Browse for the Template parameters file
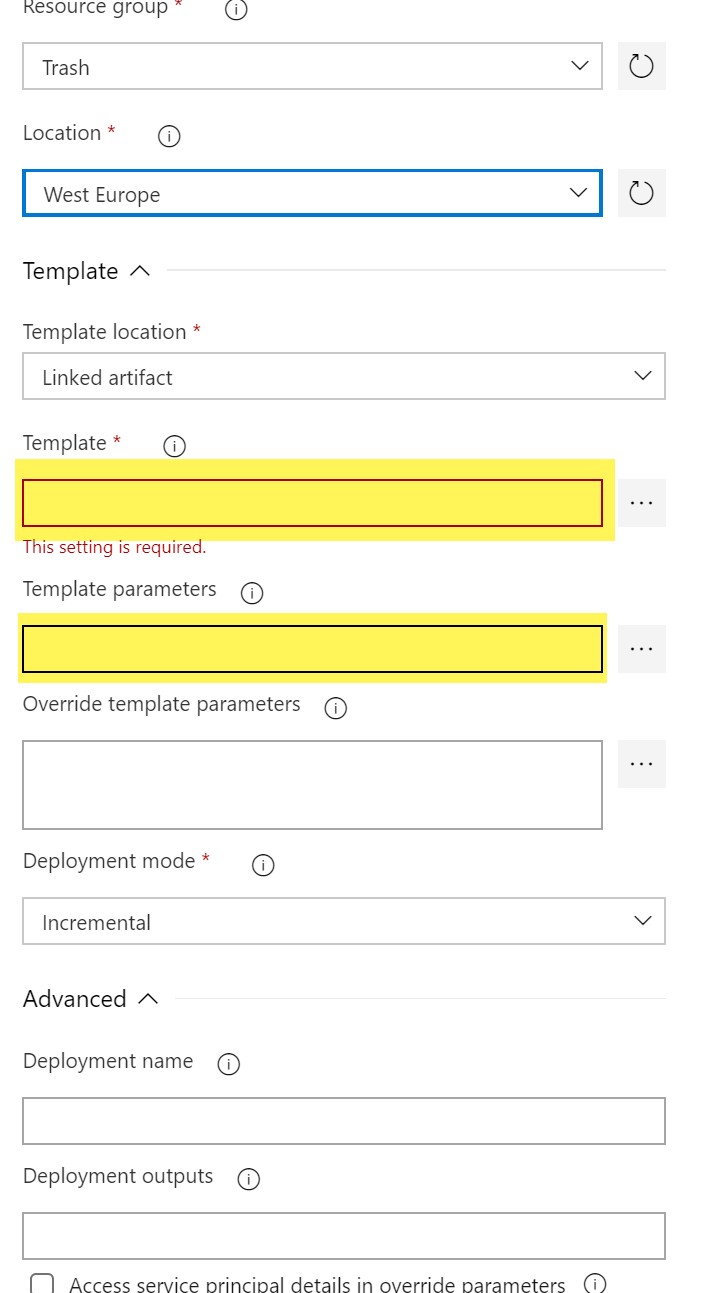Image resolution: width=702 pixels, height=1293 pixels. click(641, 649)
